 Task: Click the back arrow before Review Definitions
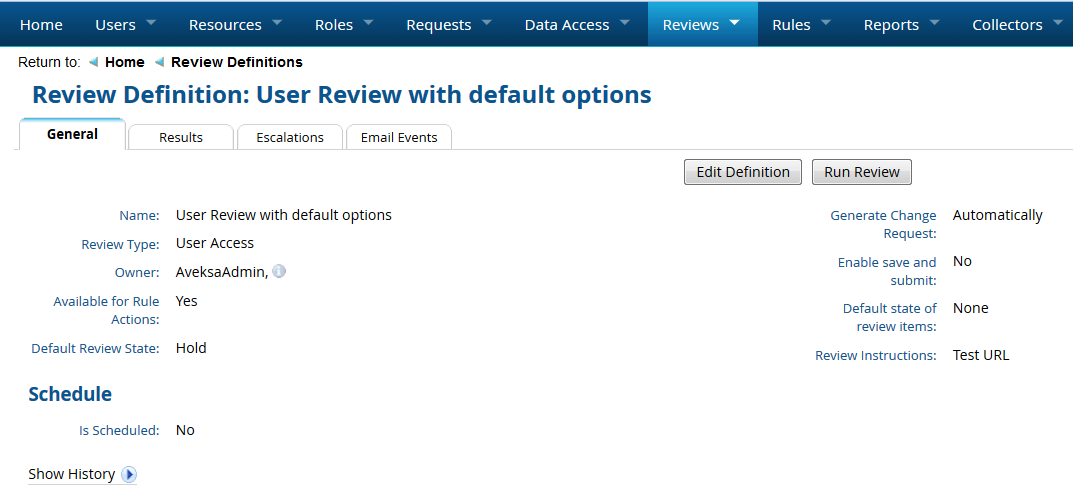pos(159,62)
